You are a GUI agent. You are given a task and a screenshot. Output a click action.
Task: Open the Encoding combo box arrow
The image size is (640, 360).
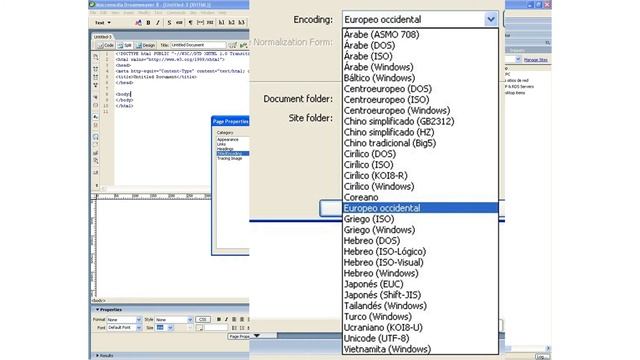pos(491,19)
